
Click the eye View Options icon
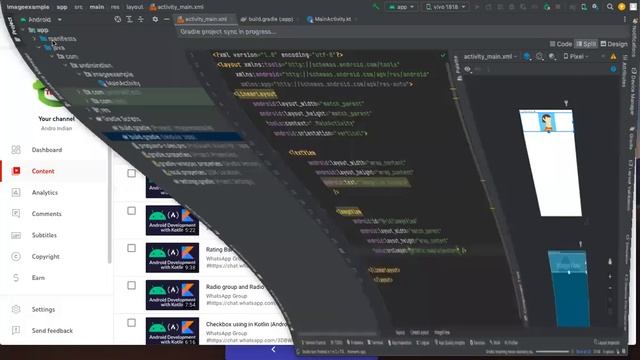tap(468, 69)
